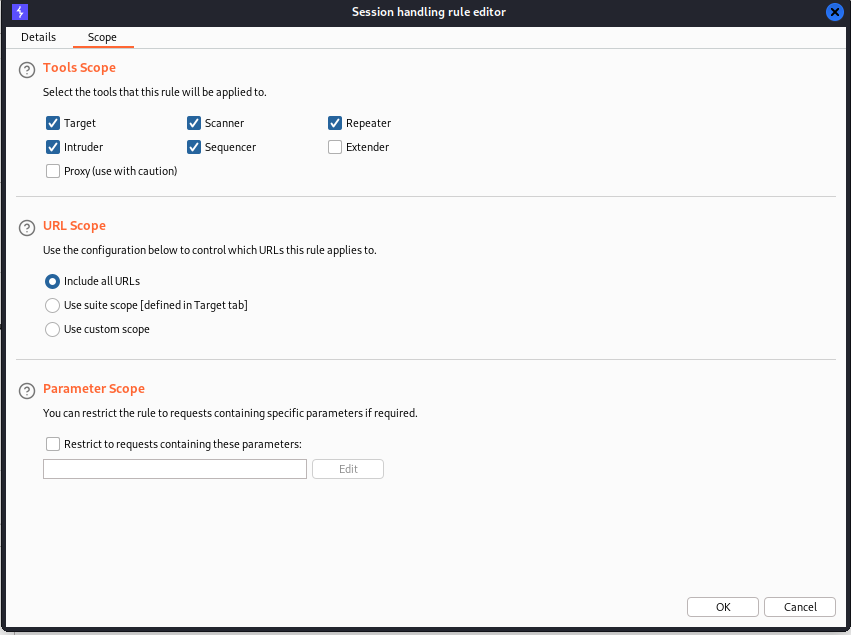This screenshot has width=851, height=635.
Task: Check Restrict to requests containing these parameters
Action: point(53,444)
